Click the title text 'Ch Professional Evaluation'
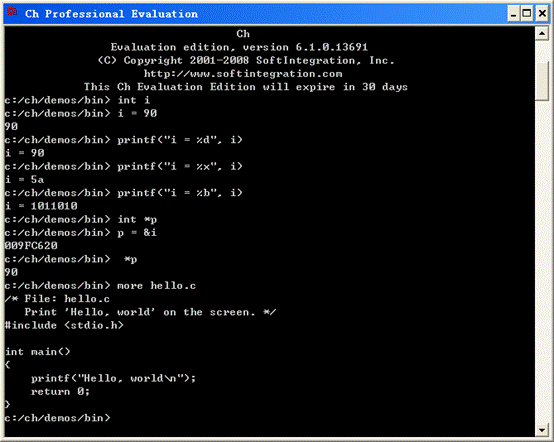554x442 pixels. pos(111,14)
